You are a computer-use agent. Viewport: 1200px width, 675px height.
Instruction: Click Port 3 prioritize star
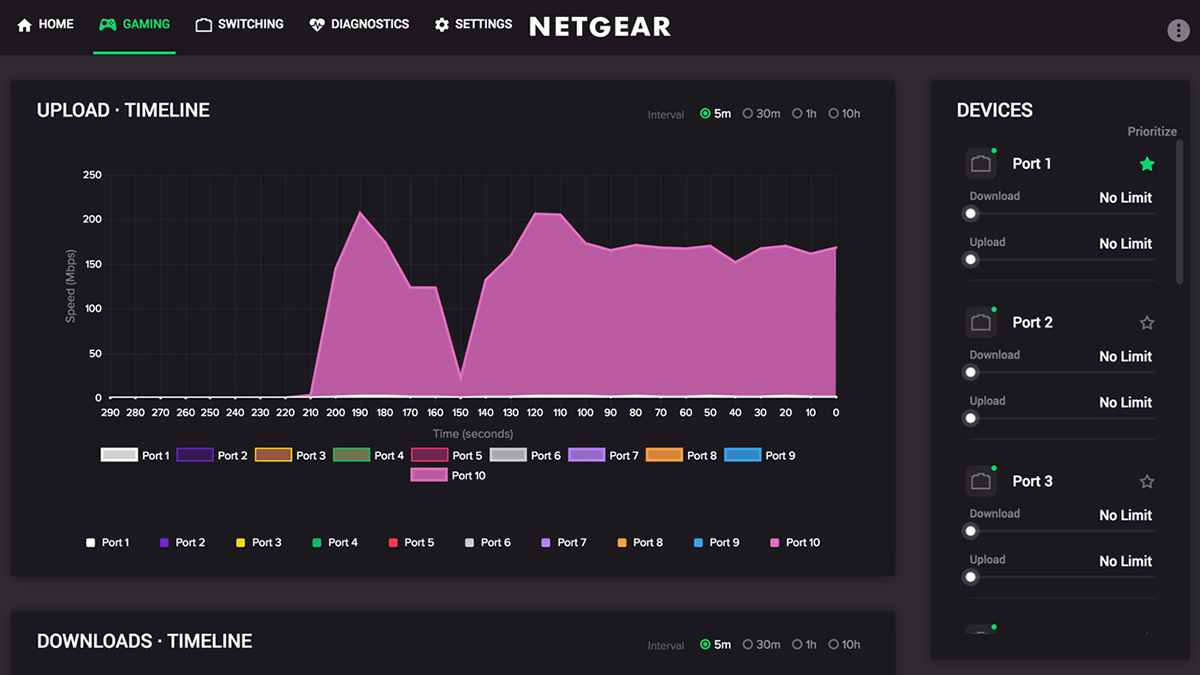click(x=1147, y=482)
